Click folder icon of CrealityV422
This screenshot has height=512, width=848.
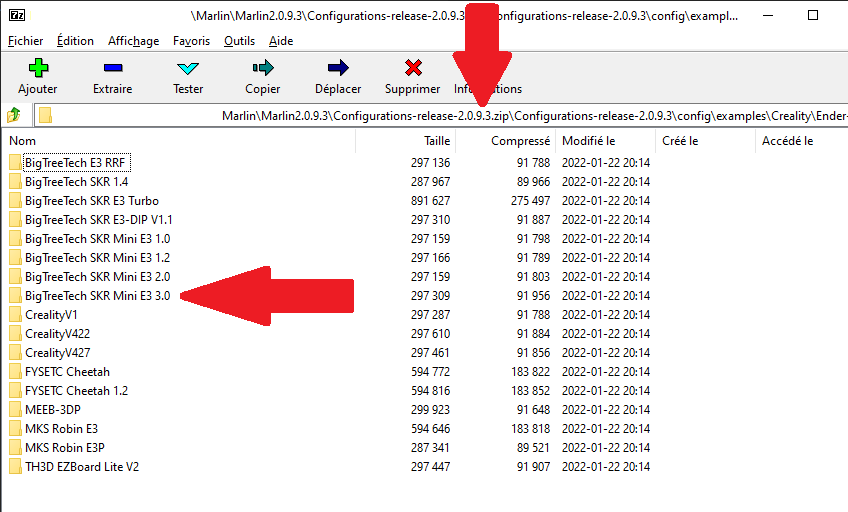pyautogui.click(x=16, y=334)
